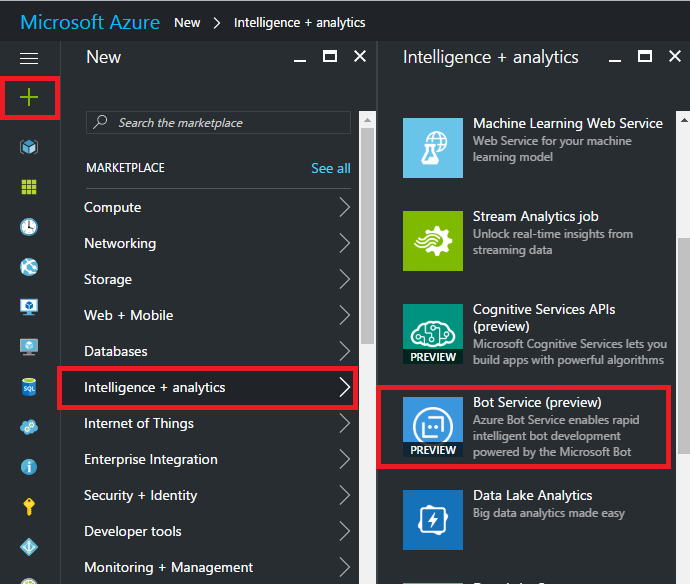Image resolution: width=690 pixels, height=584 pixels.
Task: Open App Services globe icon in sidebar
Action: pyautogui.click(x=29, y=267)
